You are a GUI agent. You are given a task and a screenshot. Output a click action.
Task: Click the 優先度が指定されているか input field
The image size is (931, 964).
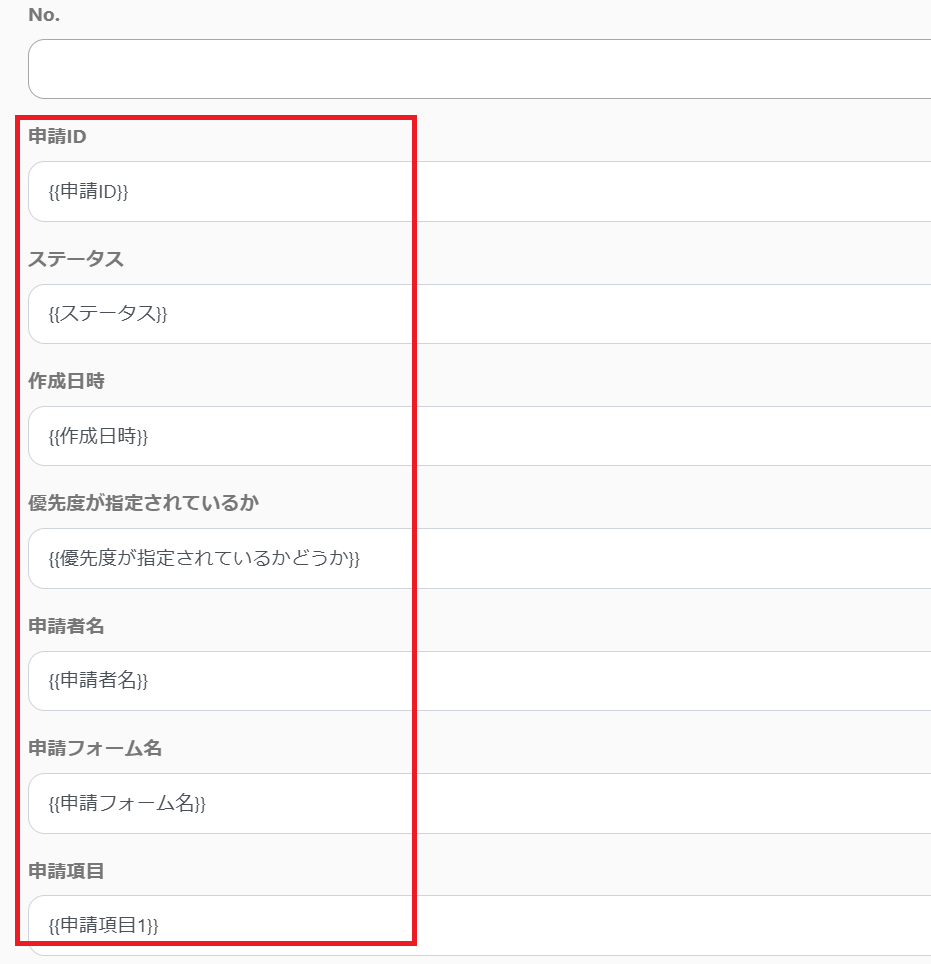480,558
